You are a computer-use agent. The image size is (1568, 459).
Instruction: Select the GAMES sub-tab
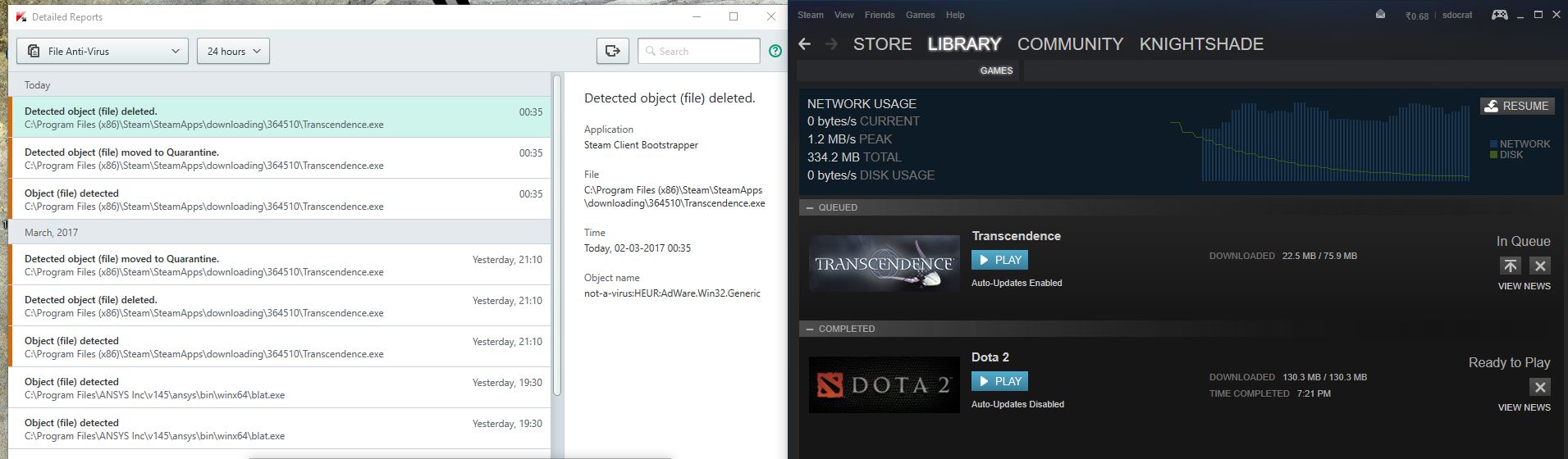click(996, 70)
